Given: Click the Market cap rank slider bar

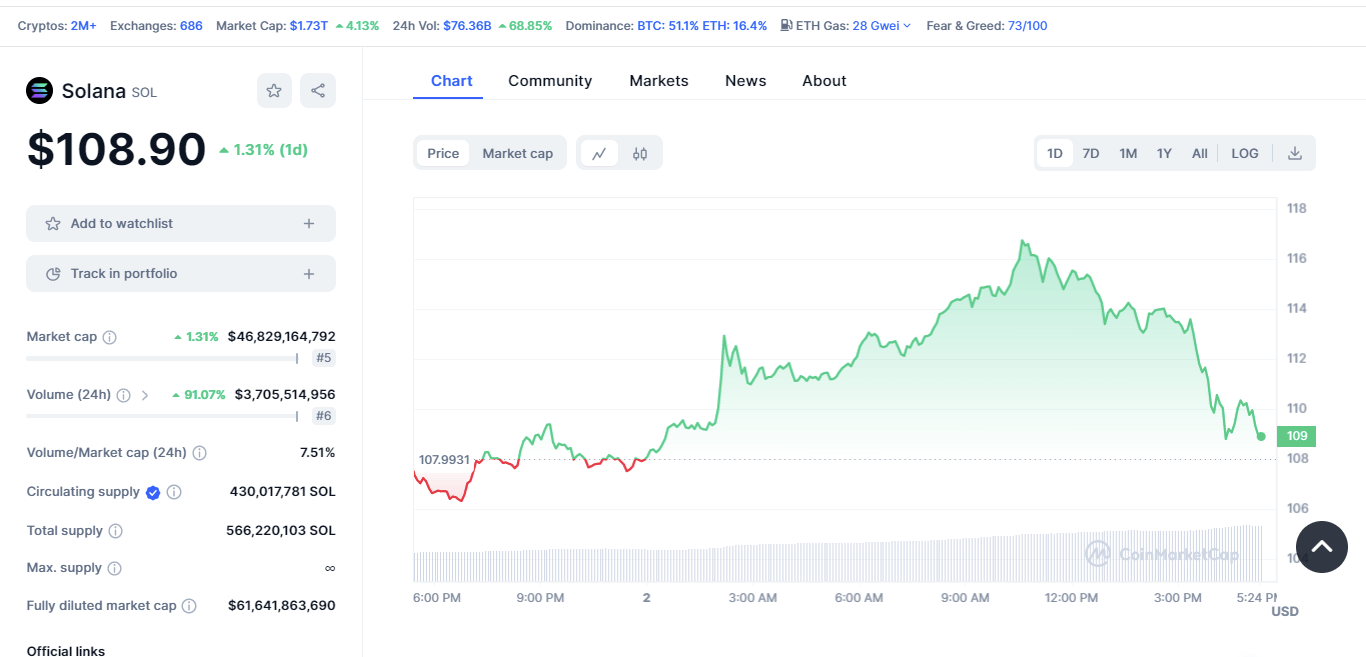Looking at the screenshot, I should 162,358.
